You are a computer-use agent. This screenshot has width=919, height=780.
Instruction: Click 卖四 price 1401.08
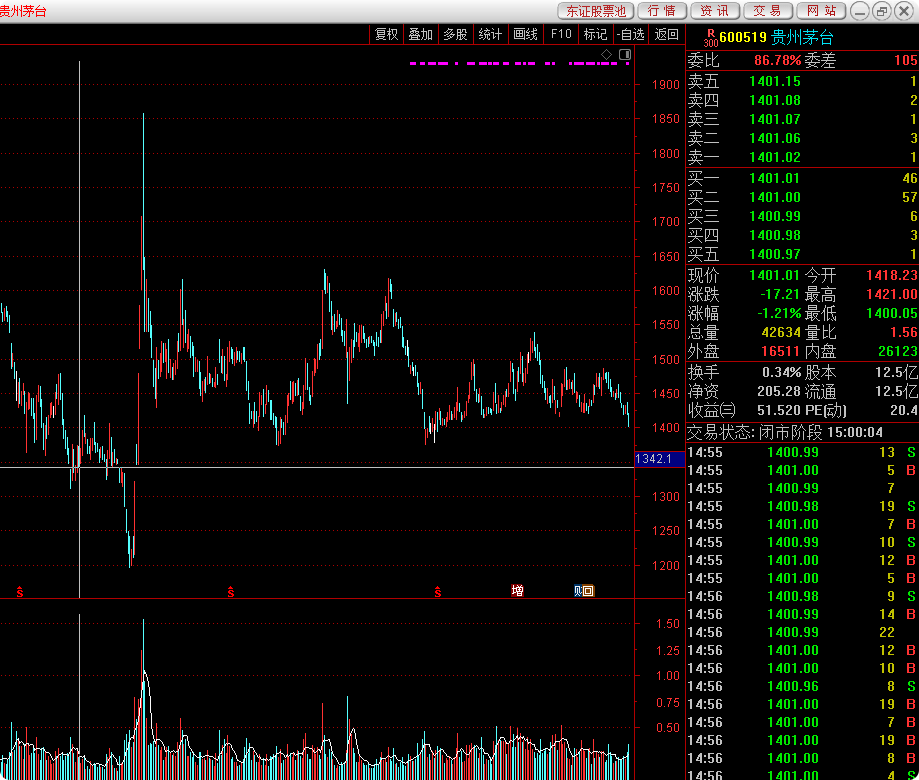(x=774, y=100)
